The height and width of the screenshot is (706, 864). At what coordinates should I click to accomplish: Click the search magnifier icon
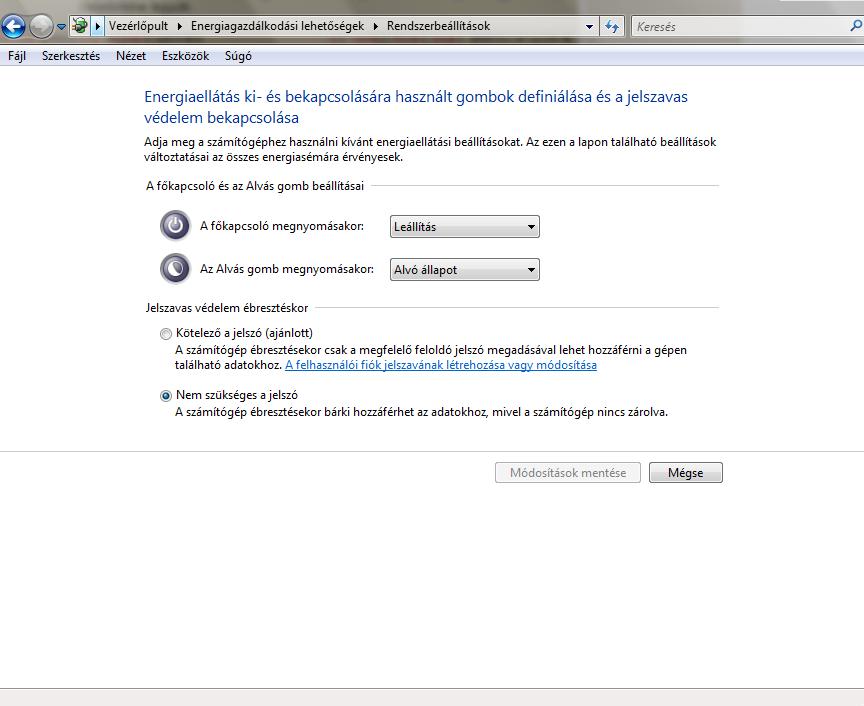click(856, 25)
